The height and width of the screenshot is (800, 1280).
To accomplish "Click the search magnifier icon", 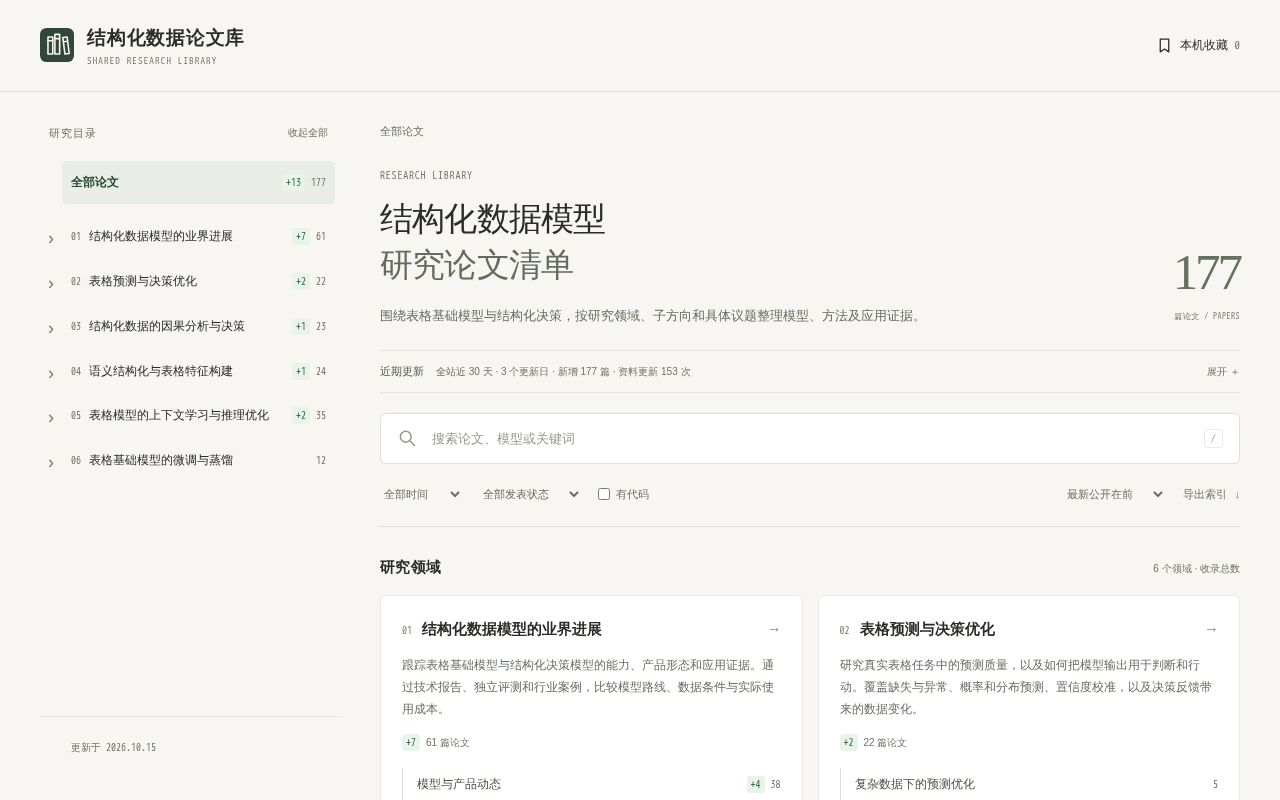I will coord(407,438).
